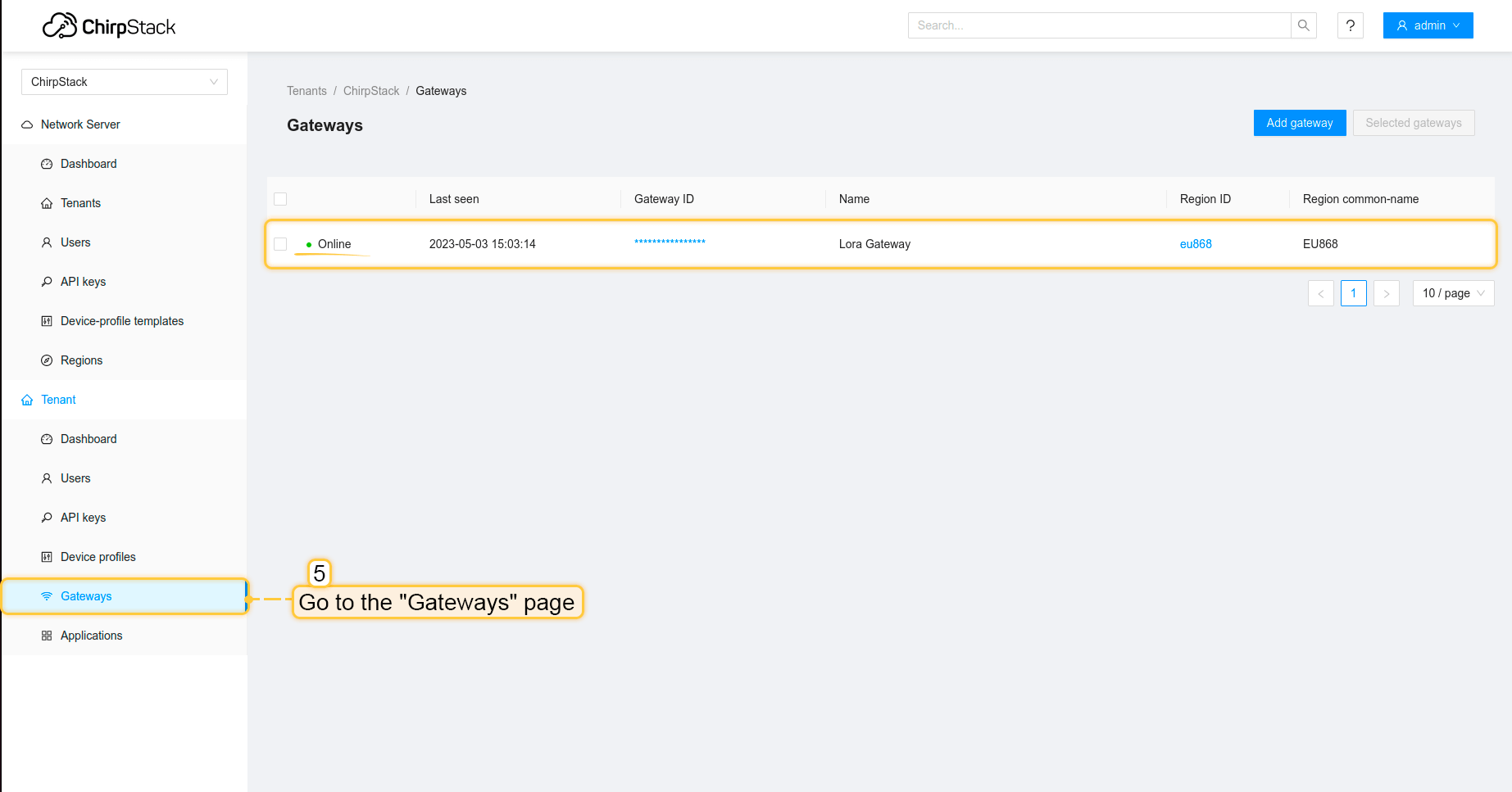Screen dimensions: 1512x792
Task: Navigate using the Tenants breadcrumb
Action: coord(306,91)
